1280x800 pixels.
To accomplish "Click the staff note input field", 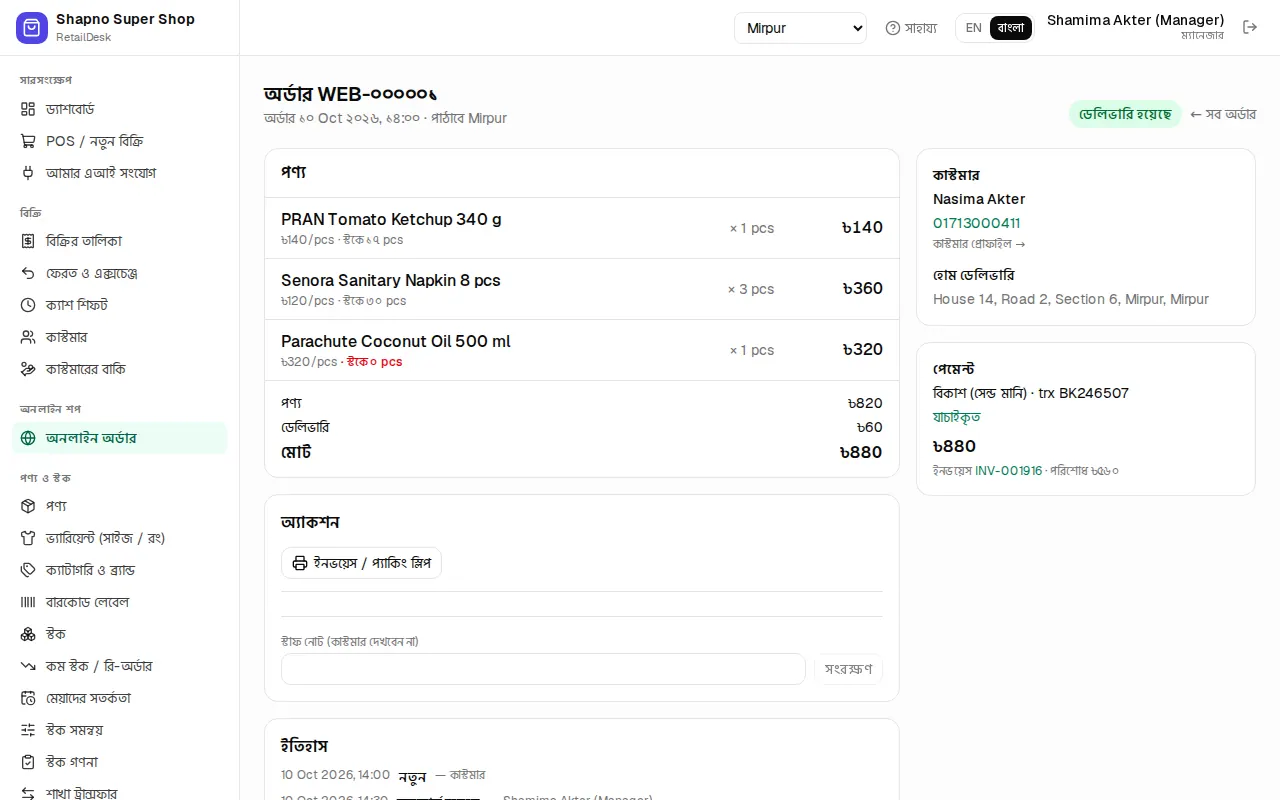I will pos(543,669).
